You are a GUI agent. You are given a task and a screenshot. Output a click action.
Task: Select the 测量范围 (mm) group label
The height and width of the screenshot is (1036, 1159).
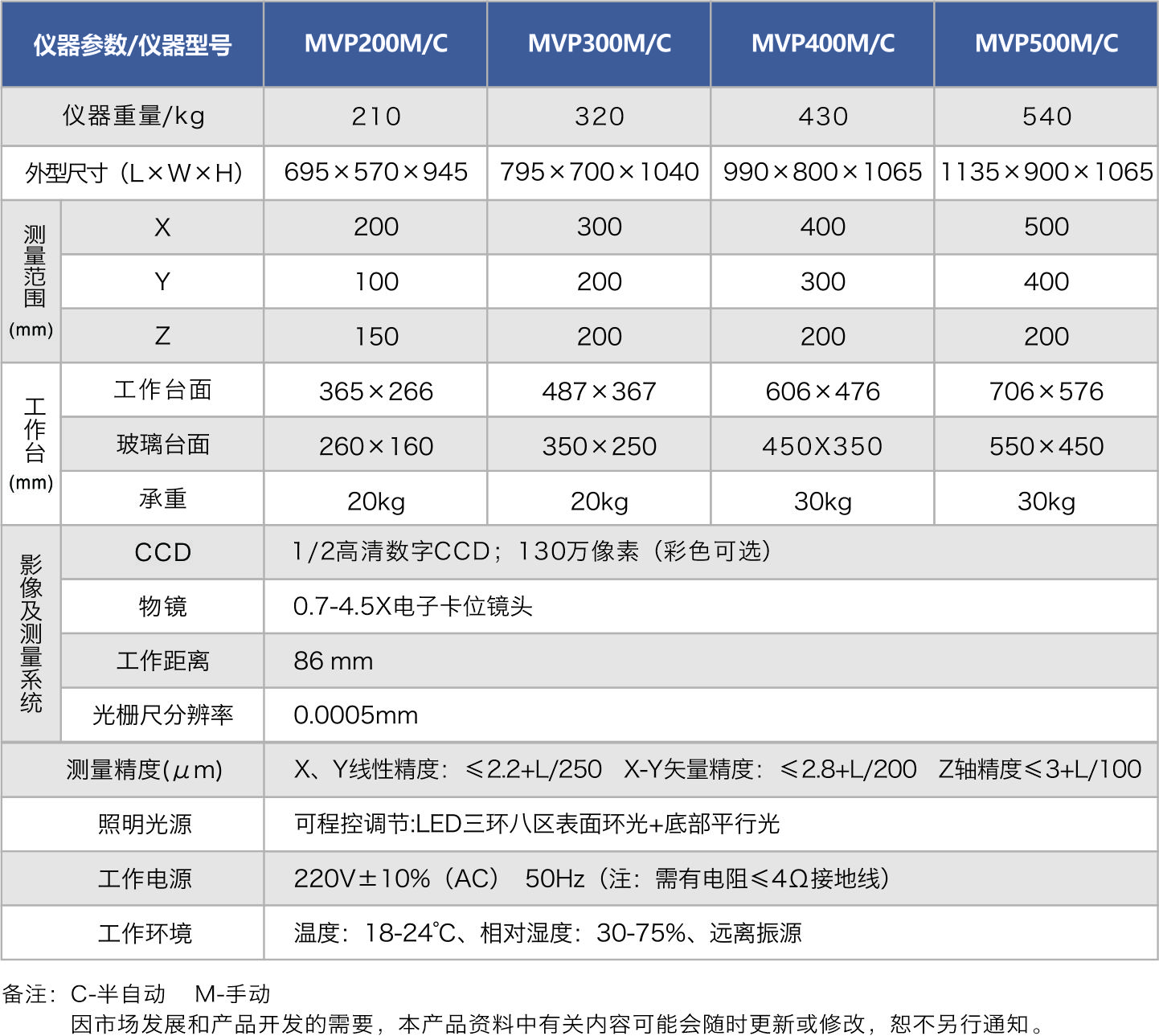(x=31, y=281)
